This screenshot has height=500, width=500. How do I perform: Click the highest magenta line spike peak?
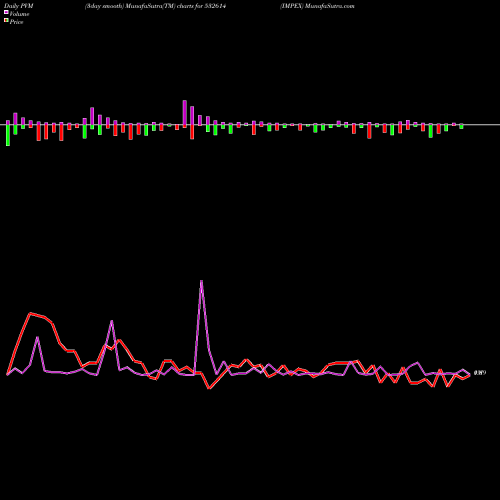pyautogui.click(x=201, y=281)
